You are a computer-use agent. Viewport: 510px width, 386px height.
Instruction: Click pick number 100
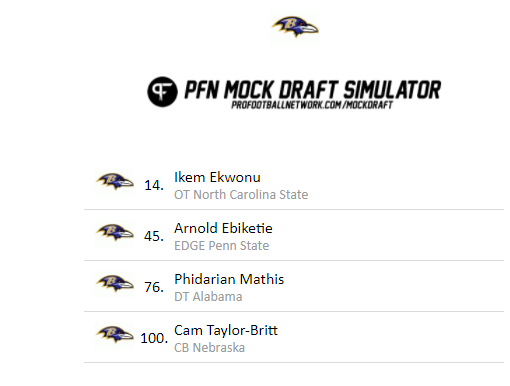coord(154,338)
